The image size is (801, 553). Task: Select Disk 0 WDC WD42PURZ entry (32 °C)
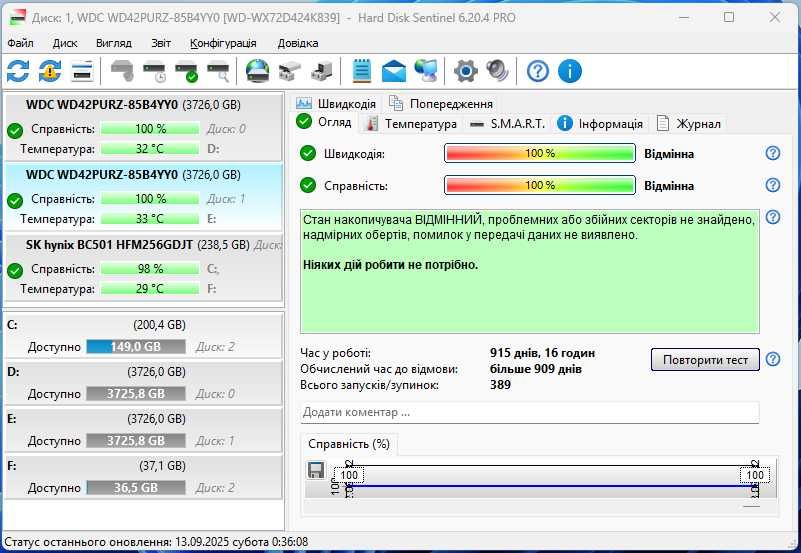point(143,127)
